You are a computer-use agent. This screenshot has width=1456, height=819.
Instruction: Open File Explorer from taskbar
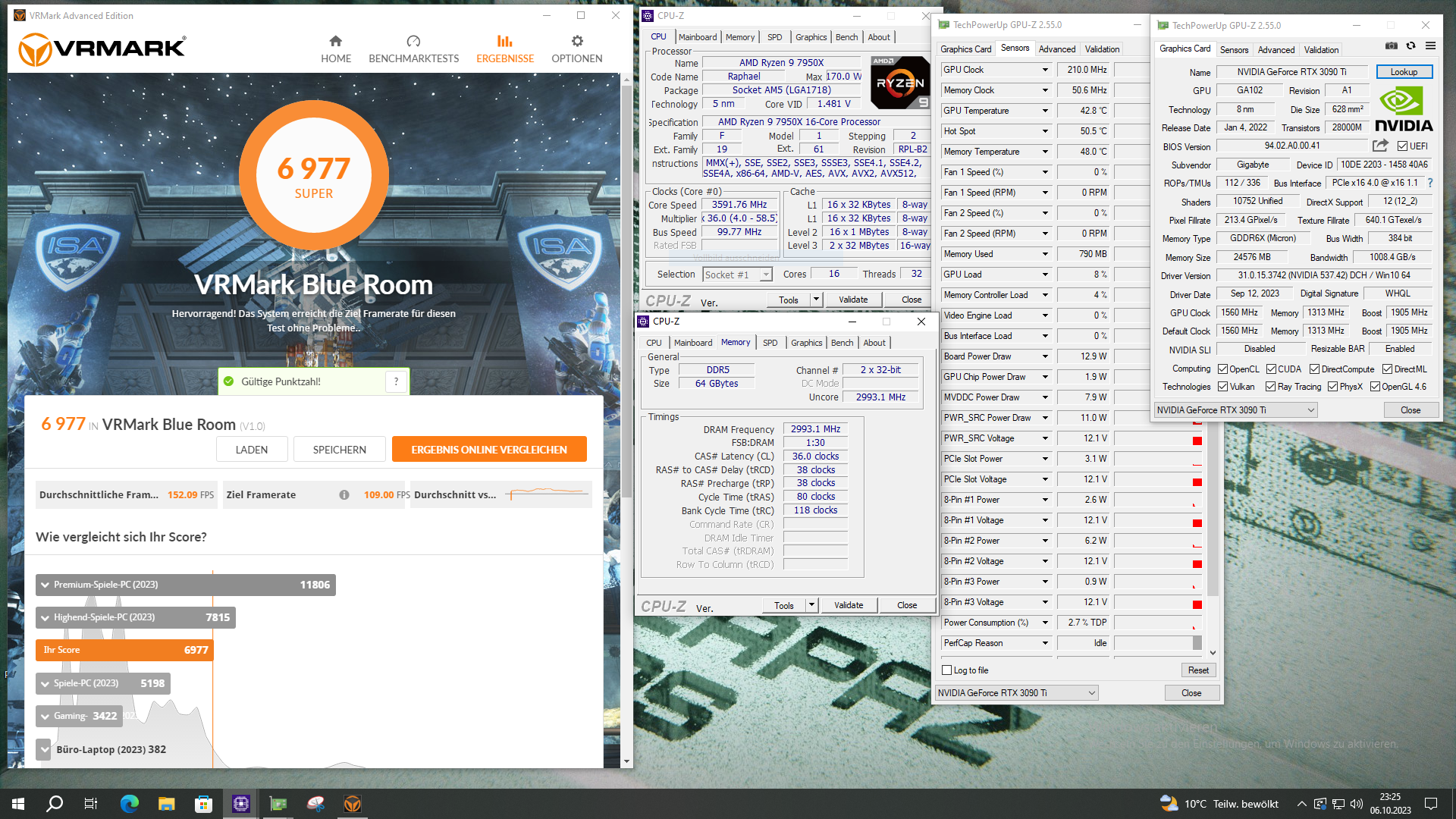coord(167,804)
